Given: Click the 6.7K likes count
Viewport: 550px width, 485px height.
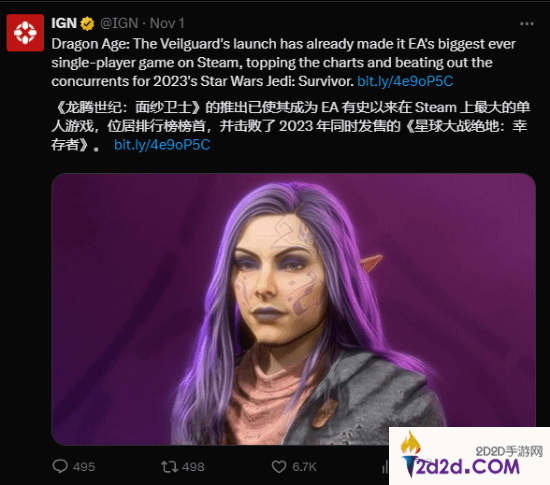Looking at the screenshot, I should tap(304, 467).
